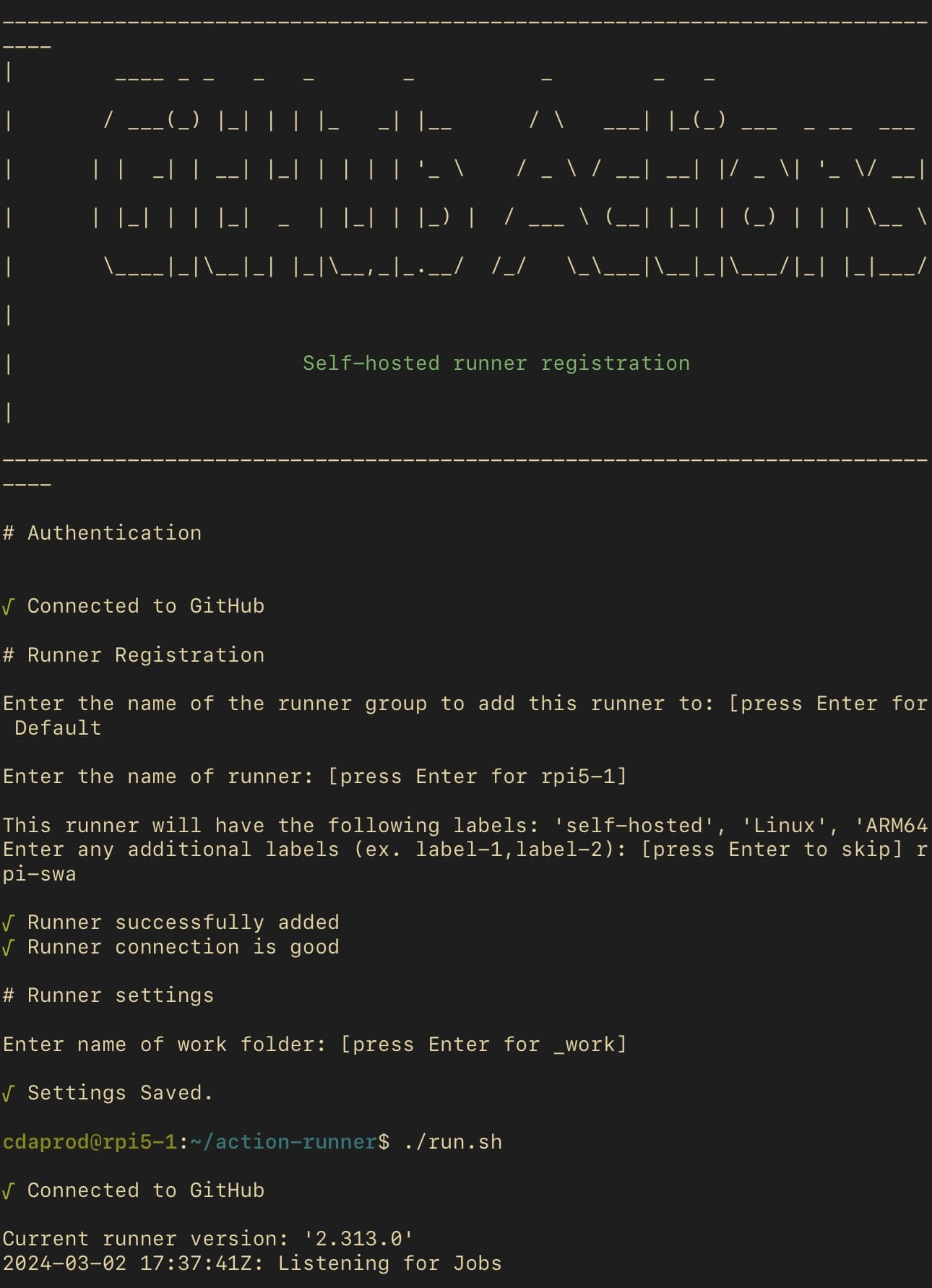Image resolution: width=932 pixels, height=1288 pixels.
Task: Click checkmark before "Connected to GitHub" after run.sh
Action: 8,1191
